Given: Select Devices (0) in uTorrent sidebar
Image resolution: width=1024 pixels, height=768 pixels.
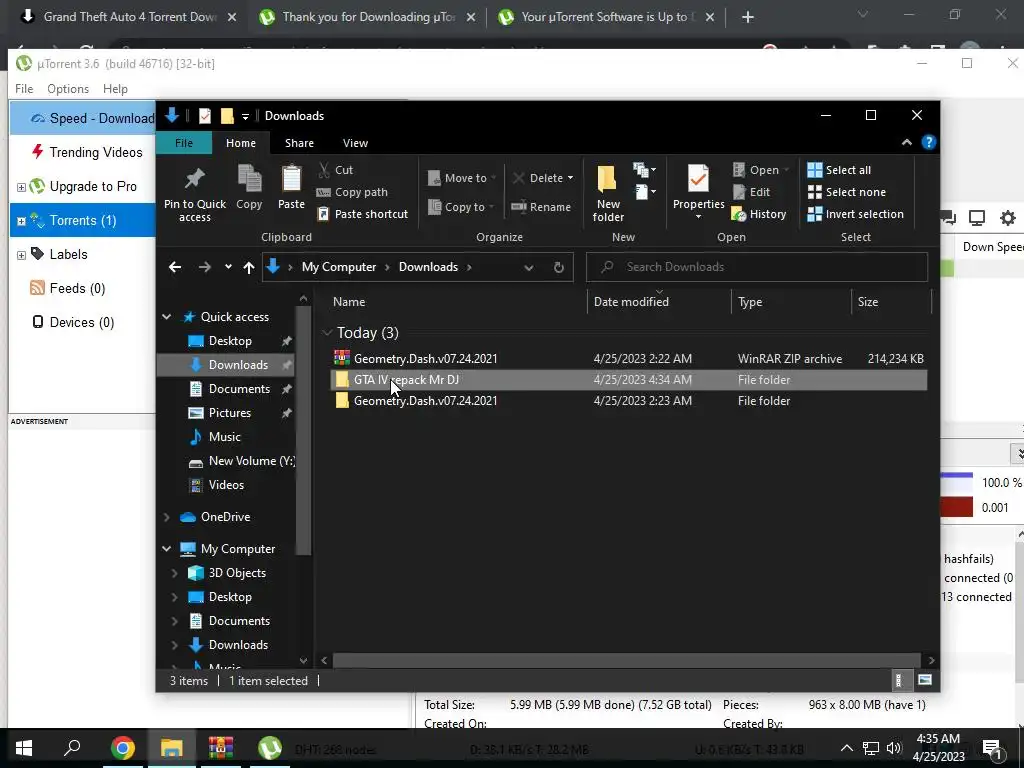Looking at the screenshot, I should tap(73, 322).
